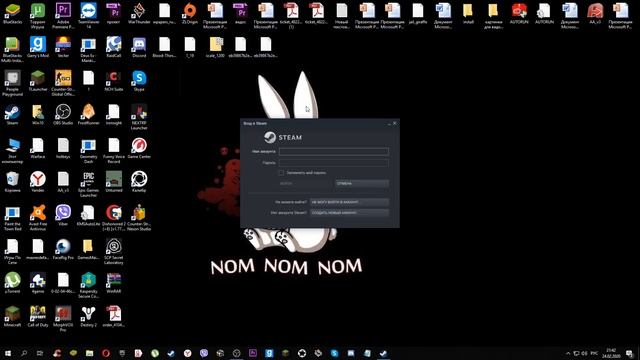Open the WinRAR desktop shortcut
The image size is (640, 360).
click(x=114, y=283)
